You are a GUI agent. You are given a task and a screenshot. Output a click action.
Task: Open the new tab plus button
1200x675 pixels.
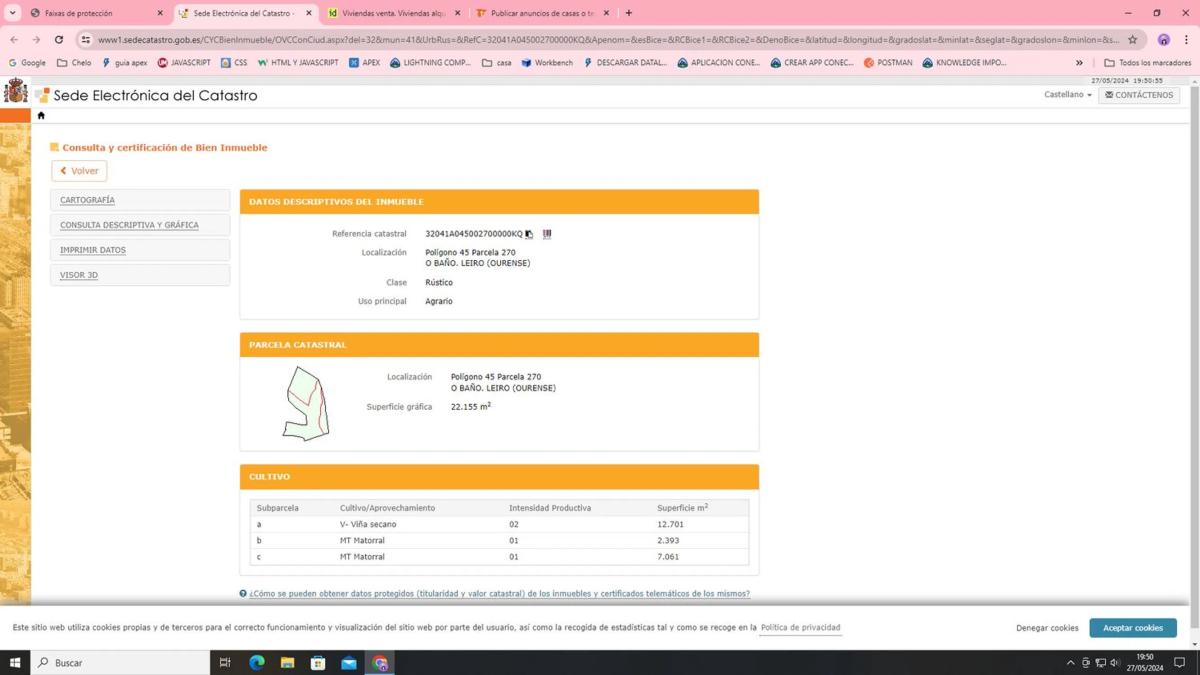(x=629, y=13)
